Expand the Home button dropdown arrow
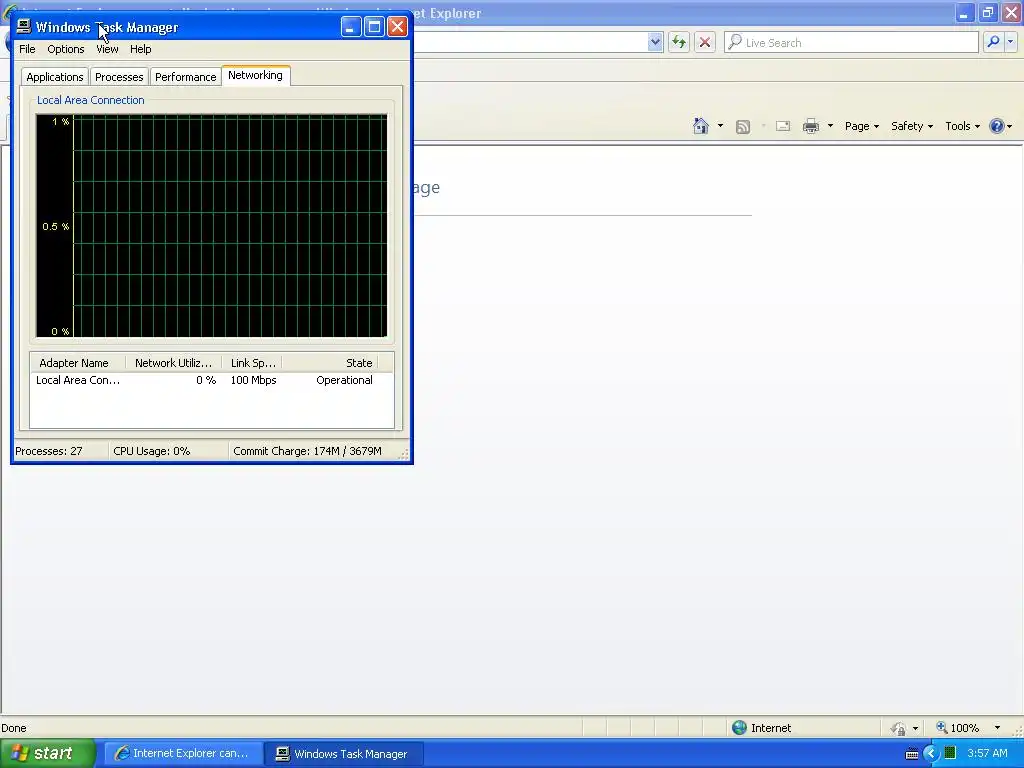The height and width of the screenshot is (768, 1024). [720, 126]
